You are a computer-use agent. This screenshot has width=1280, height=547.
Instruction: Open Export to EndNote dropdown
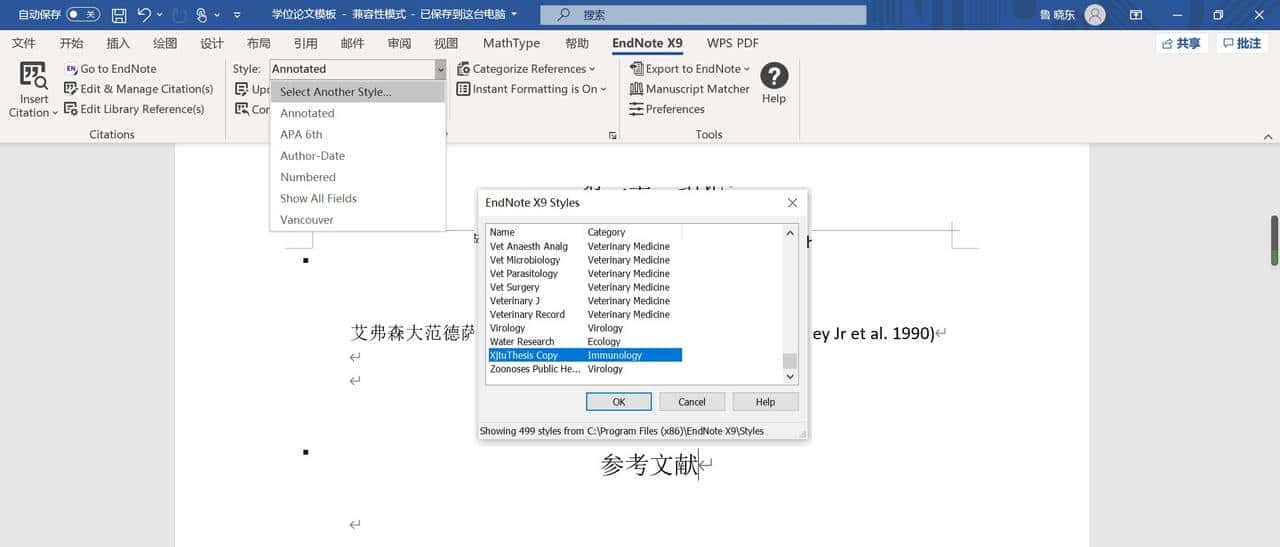click(690, 69)
